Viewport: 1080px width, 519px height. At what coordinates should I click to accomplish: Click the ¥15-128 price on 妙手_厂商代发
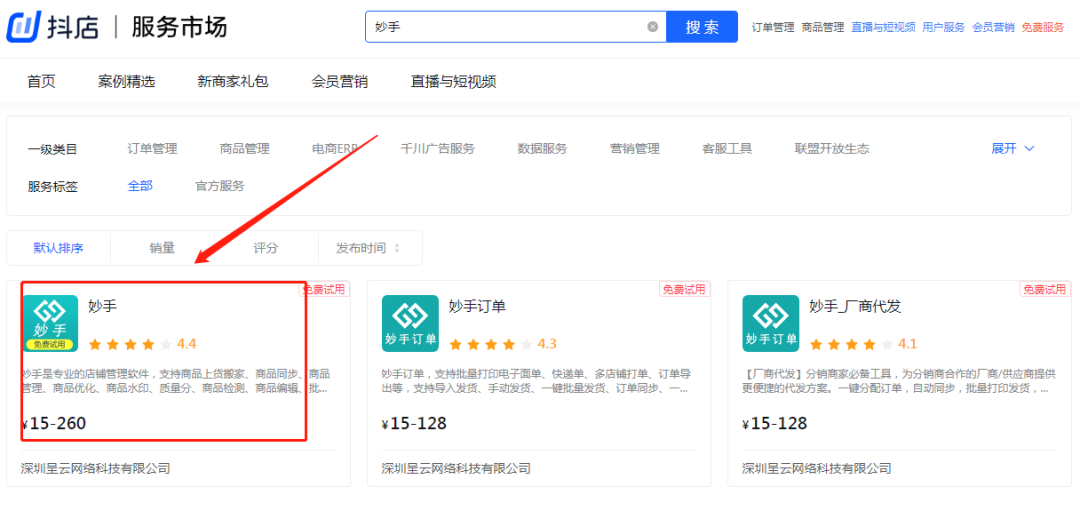pos(774,423)
